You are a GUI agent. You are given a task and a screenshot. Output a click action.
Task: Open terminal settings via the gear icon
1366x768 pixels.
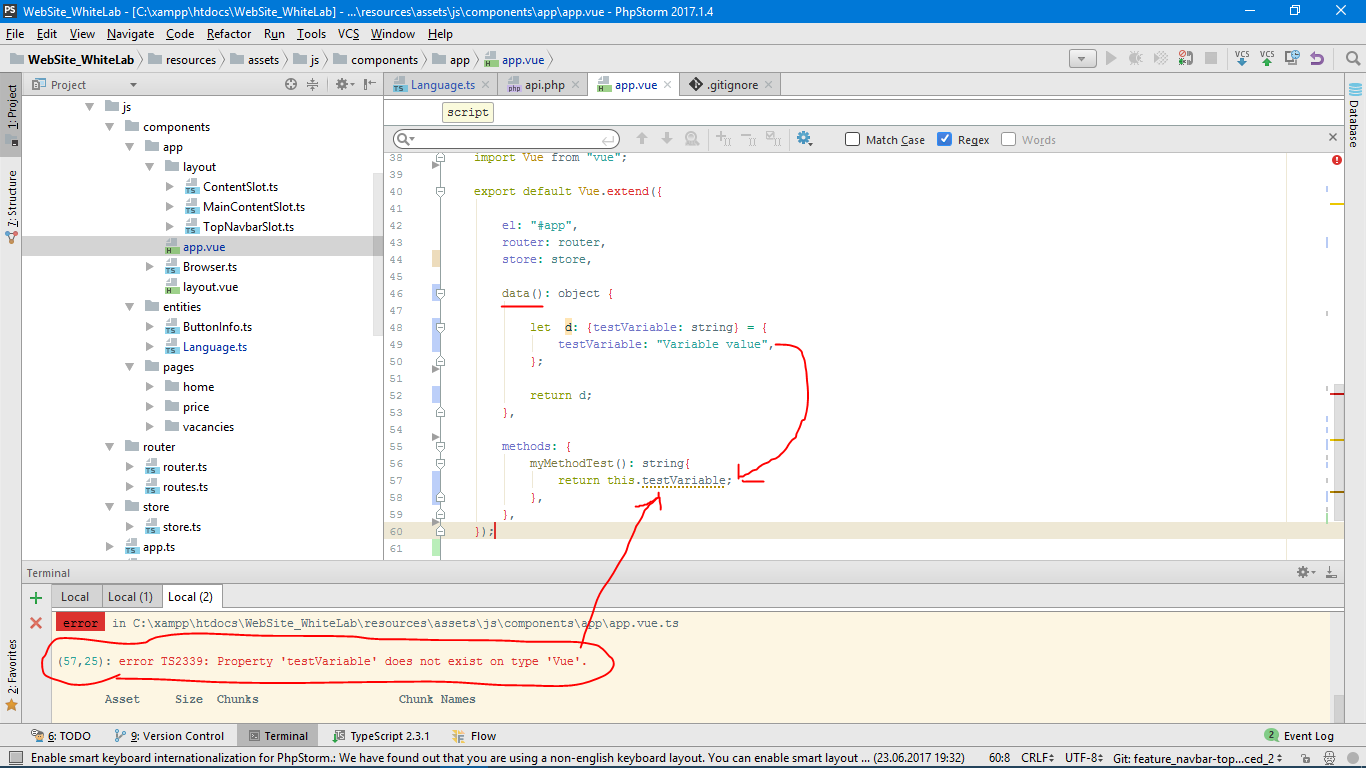[1304, 572]
